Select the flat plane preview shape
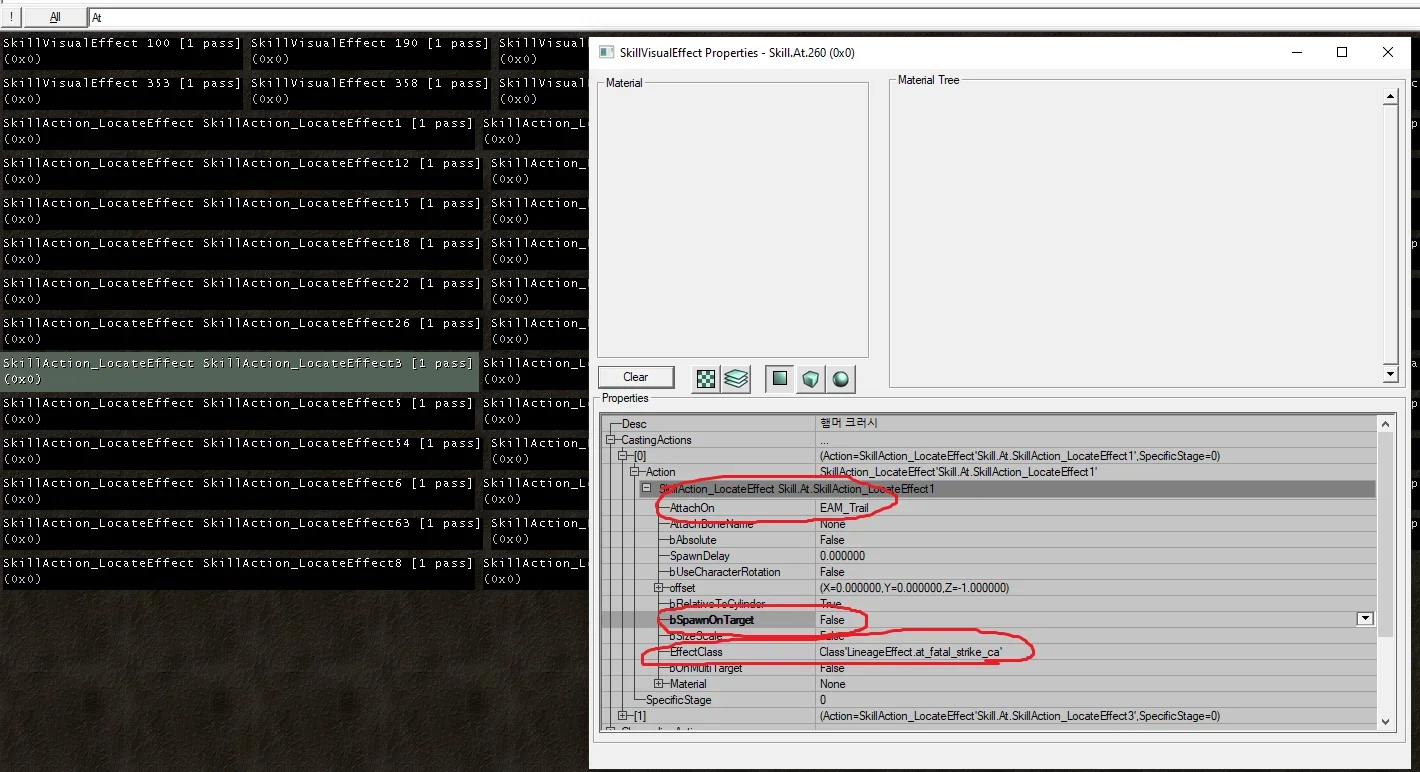 coord(780,379)
